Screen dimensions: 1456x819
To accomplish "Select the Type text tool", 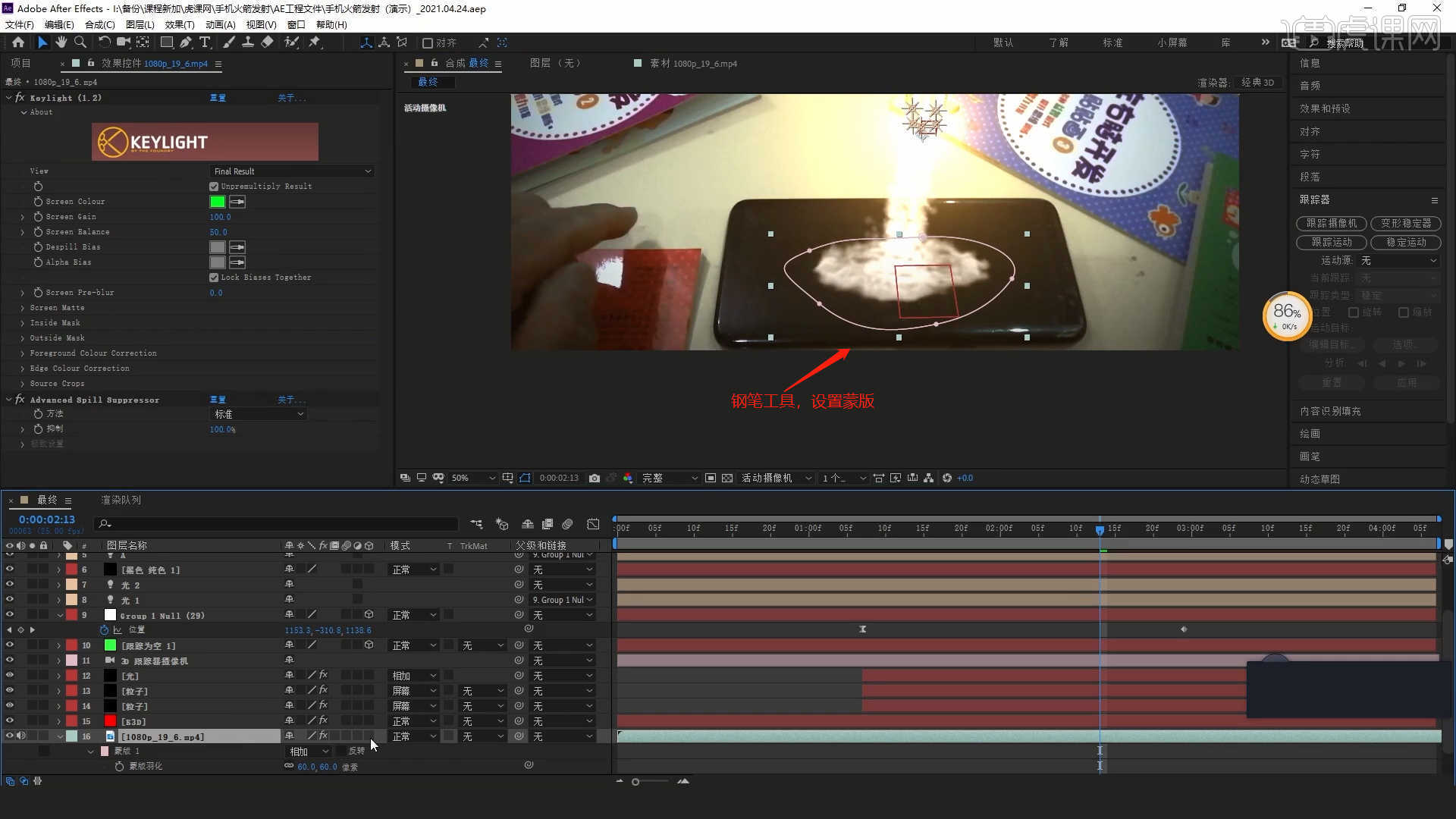I will click(205, 42).
